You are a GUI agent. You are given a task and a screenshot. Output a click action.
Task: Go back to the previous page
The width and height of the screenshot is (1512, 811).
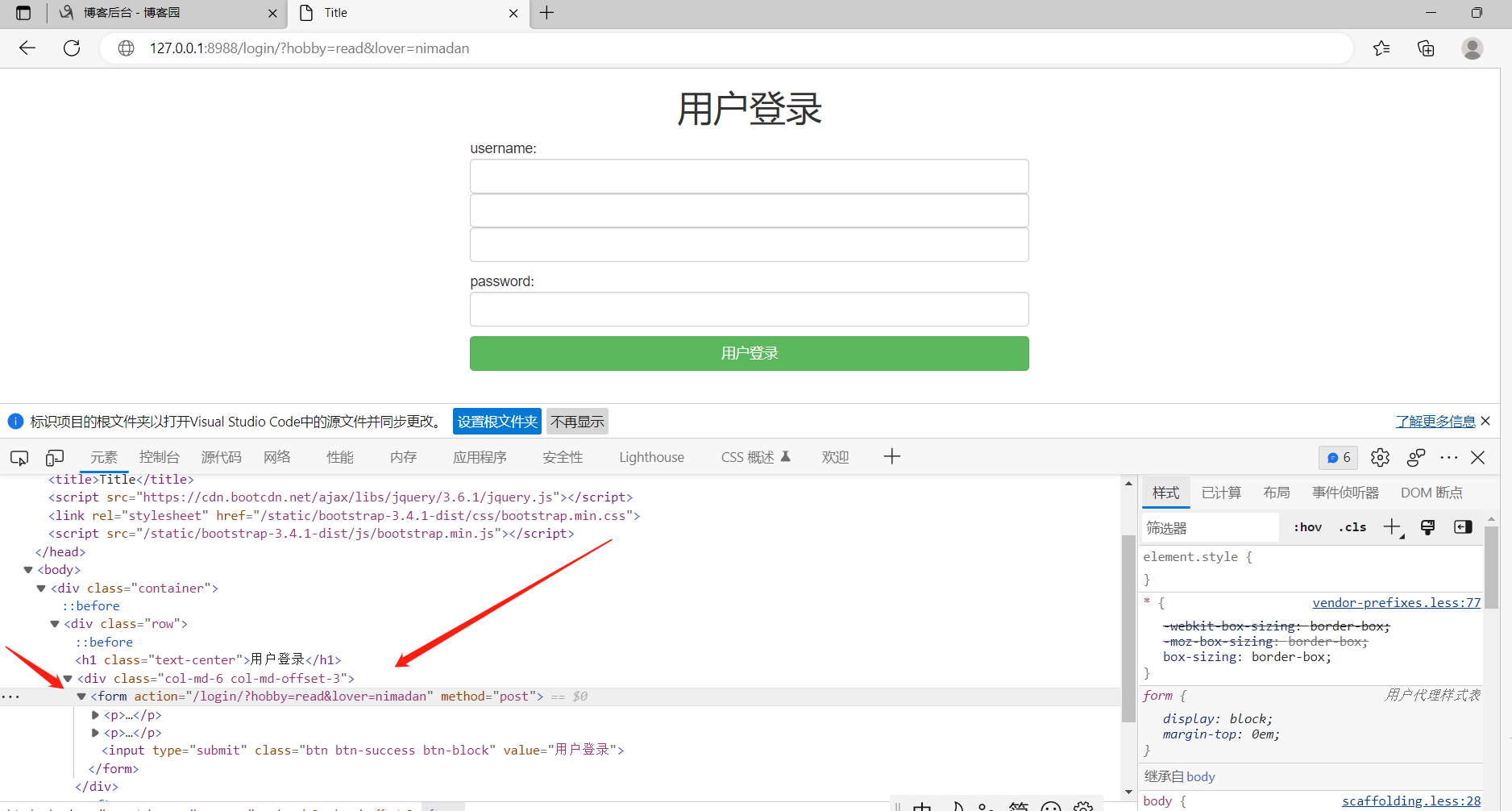[x=27, y=48]
